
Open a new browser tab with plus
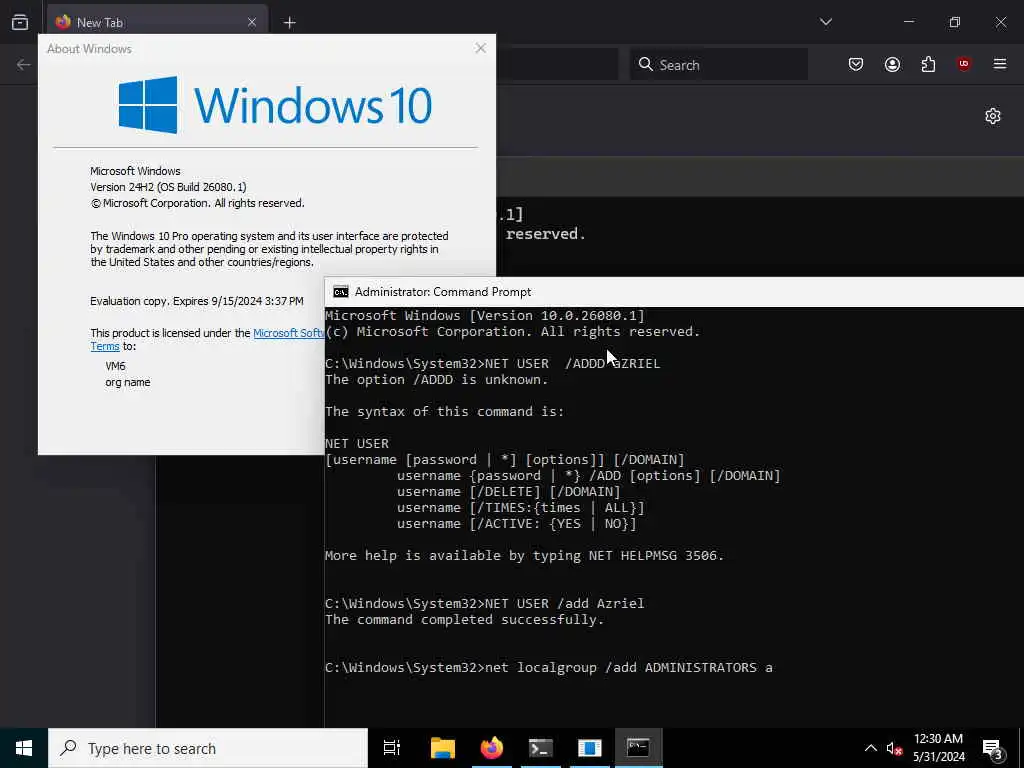click(x=289, y=23)
